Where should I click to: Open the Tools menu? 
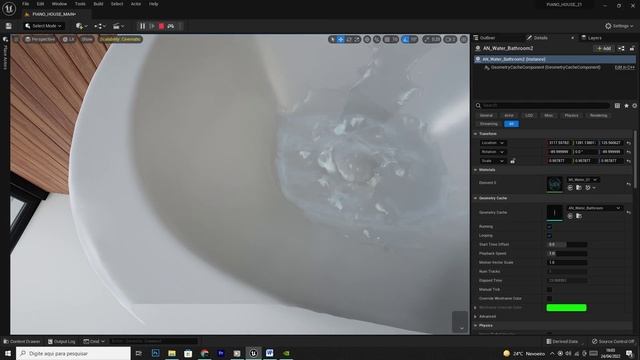pos(80,4)
